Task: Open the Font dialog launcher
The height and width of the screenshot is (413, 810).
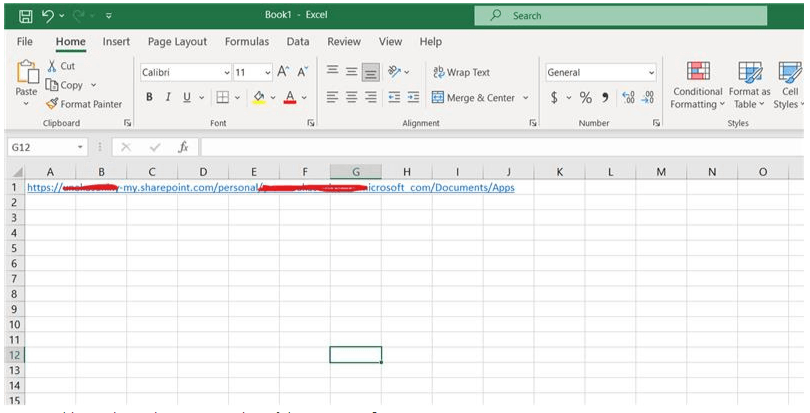Action: click(311, 123)
